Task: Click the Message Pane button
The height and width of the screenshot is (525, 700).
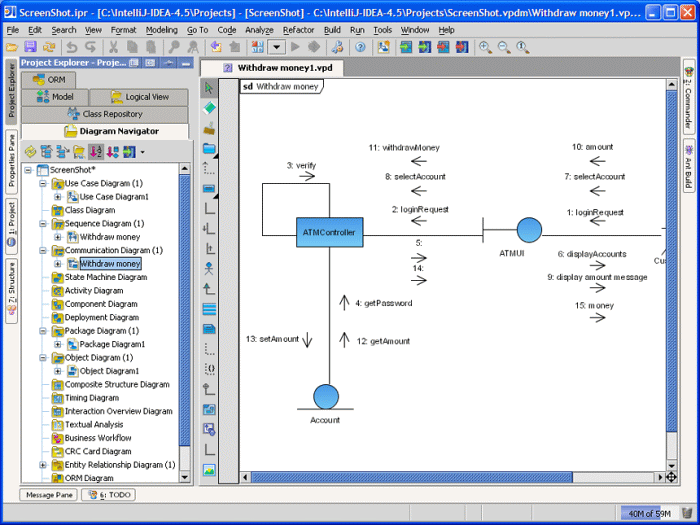Action: point(49,495)
